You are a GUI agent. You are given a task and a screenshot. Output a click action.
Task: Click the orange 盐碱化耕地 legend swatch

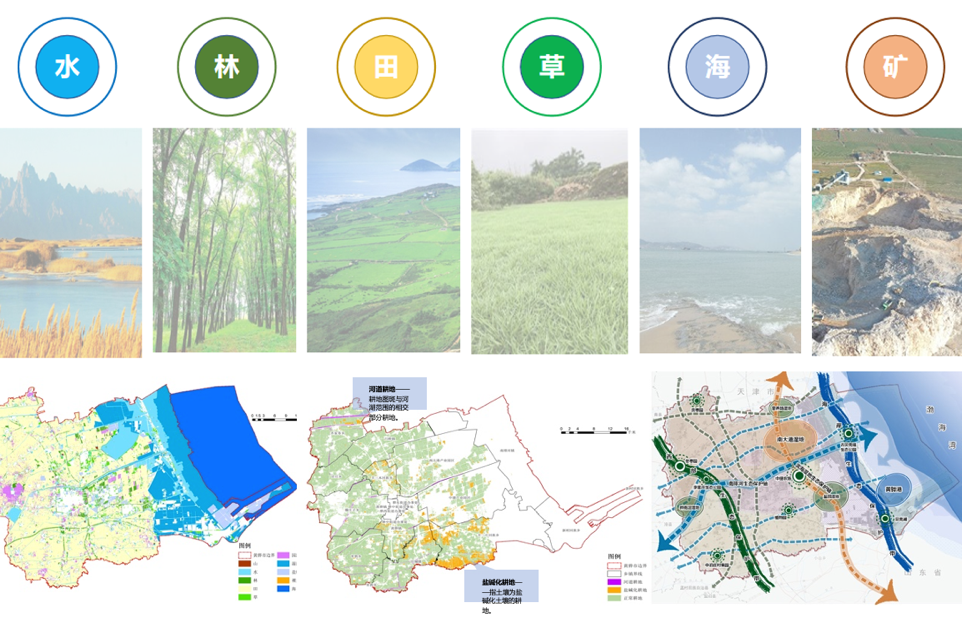pyautogui.click(x=613, y=590)
